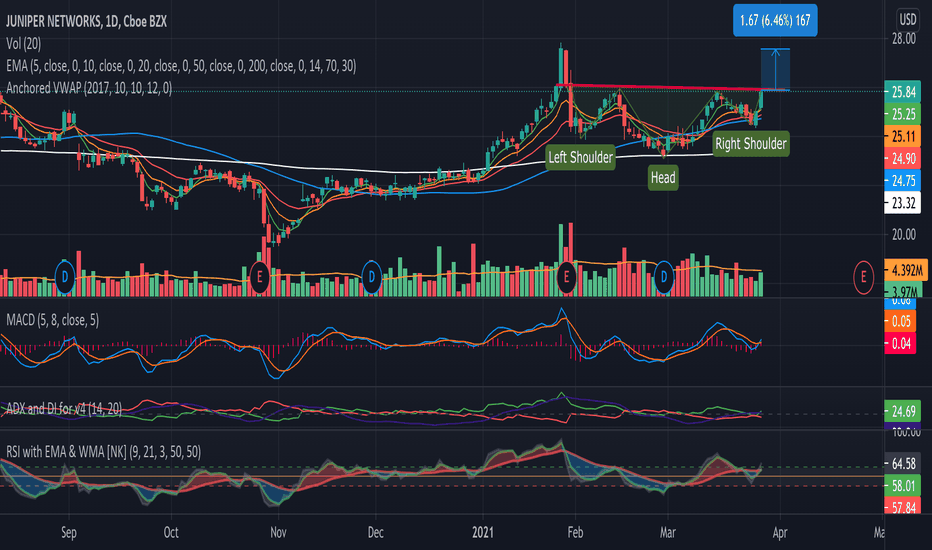
Task: Click the Feb label on time axis
Action: tap(575, 532)
